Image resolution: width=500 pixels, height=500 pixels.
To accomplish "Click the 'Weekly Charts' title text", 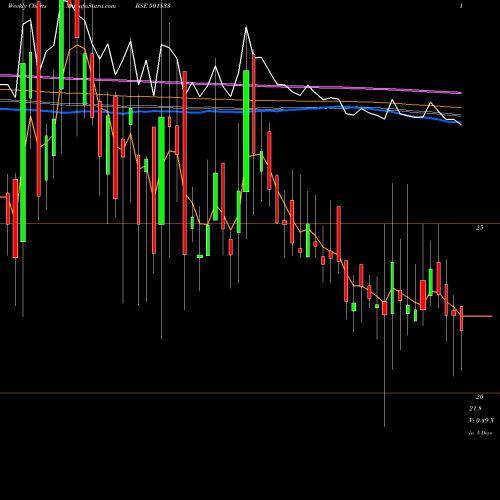I will (27, 6).
